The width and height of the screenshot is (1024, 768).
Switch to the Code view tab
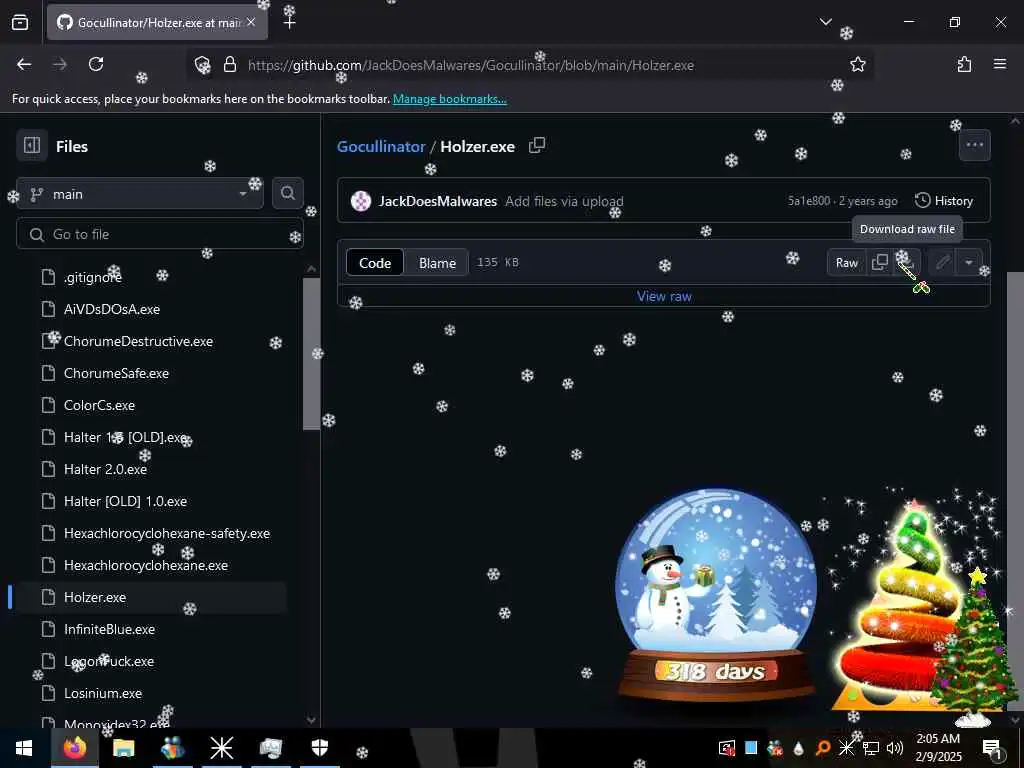(375, 263)
